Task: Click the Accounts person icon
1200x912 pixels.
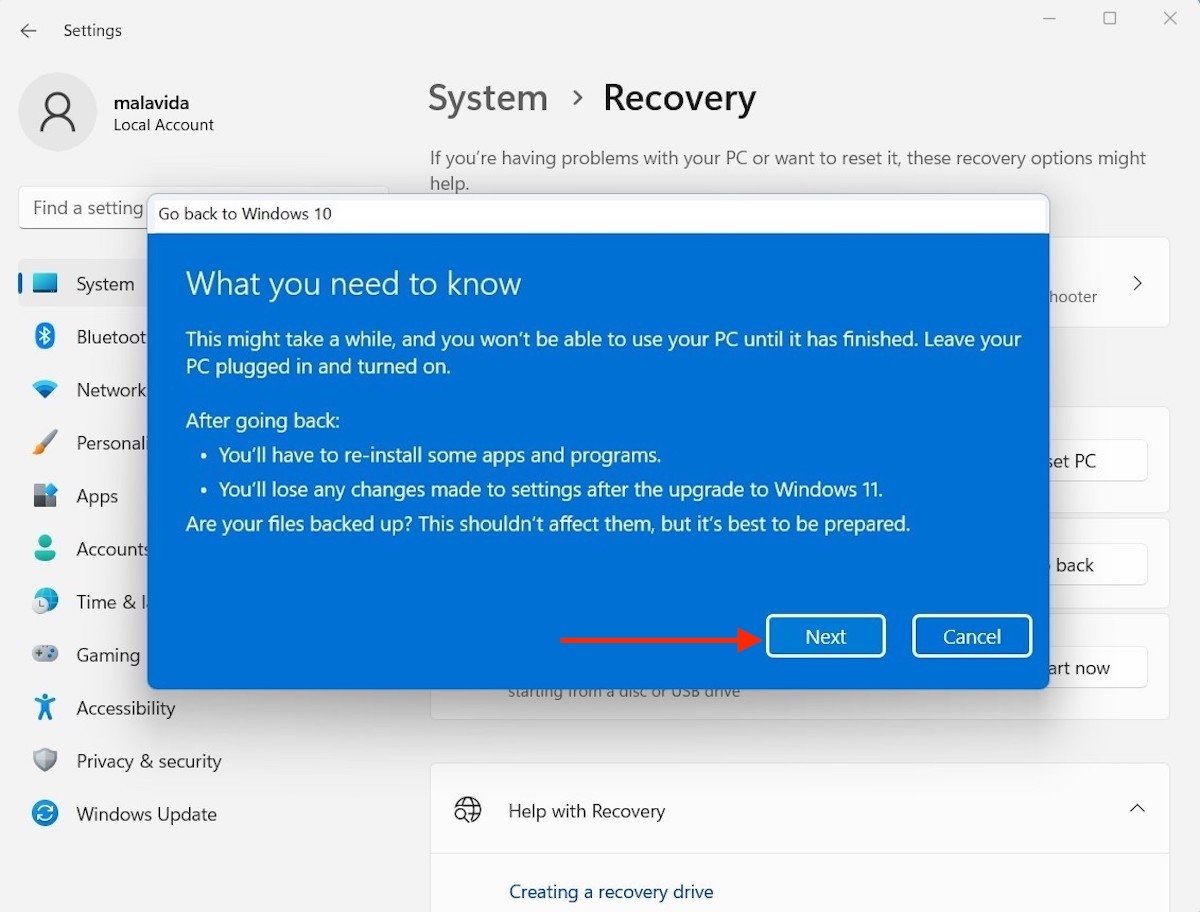Action: point(45,549)
